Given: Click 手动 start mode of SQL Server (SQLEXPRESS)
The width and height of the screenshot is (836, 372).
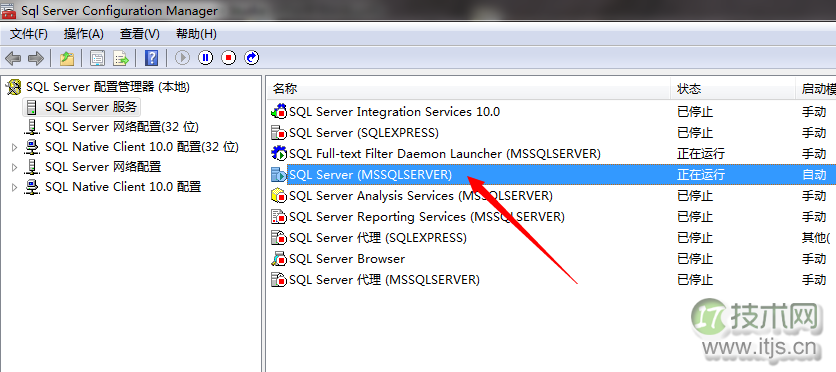Looking at the screenshot, I should 814,133.
